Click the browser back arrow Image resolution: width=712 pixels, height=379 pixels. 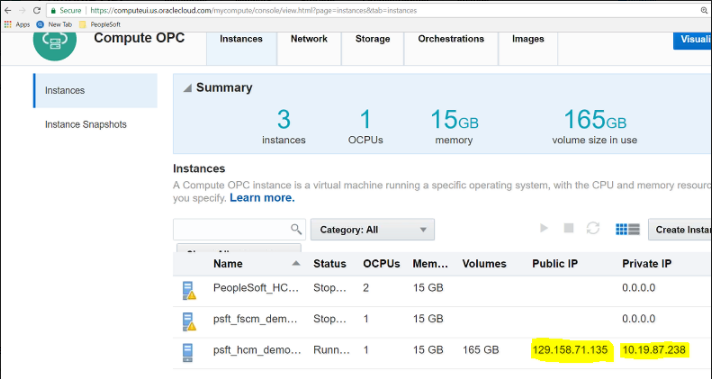pyautogui.click(x=8, y=10)
